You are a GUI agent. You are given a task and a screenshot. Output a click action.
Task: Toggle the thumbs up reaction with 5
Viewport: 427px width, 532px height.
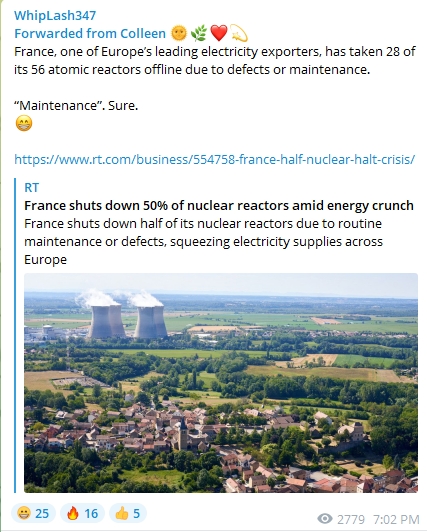pyautogui.click(x=128, y=513)
